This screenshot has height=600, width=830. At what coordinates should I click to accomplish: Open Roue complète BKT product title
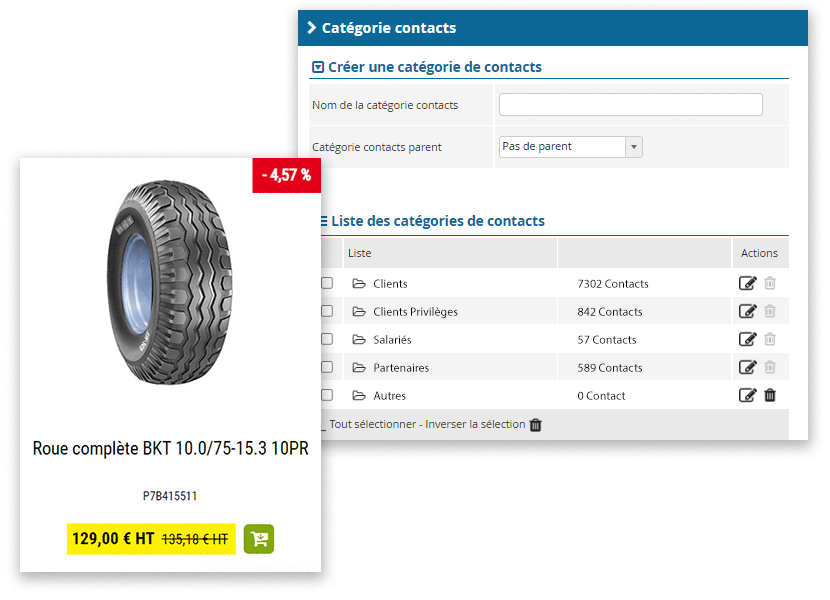(170, 449)
